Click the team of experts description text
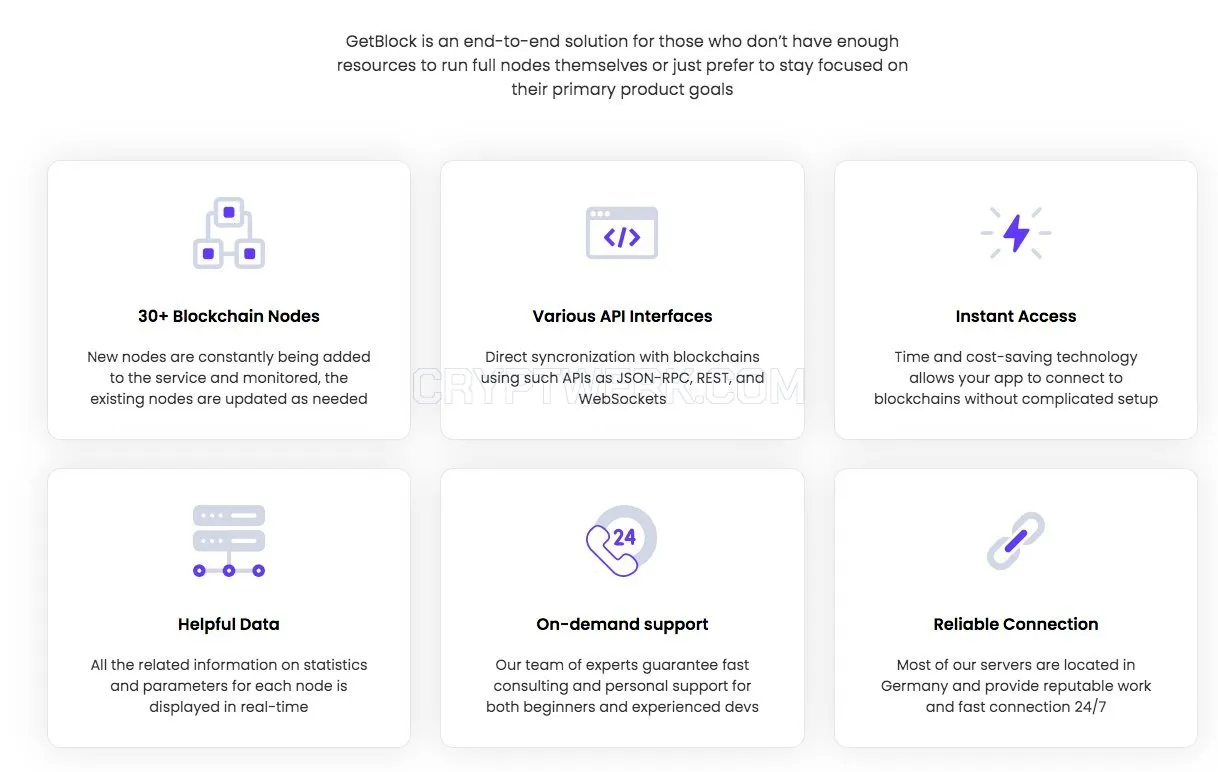This screenshot has height=772, width=1218. pos(622,686)
